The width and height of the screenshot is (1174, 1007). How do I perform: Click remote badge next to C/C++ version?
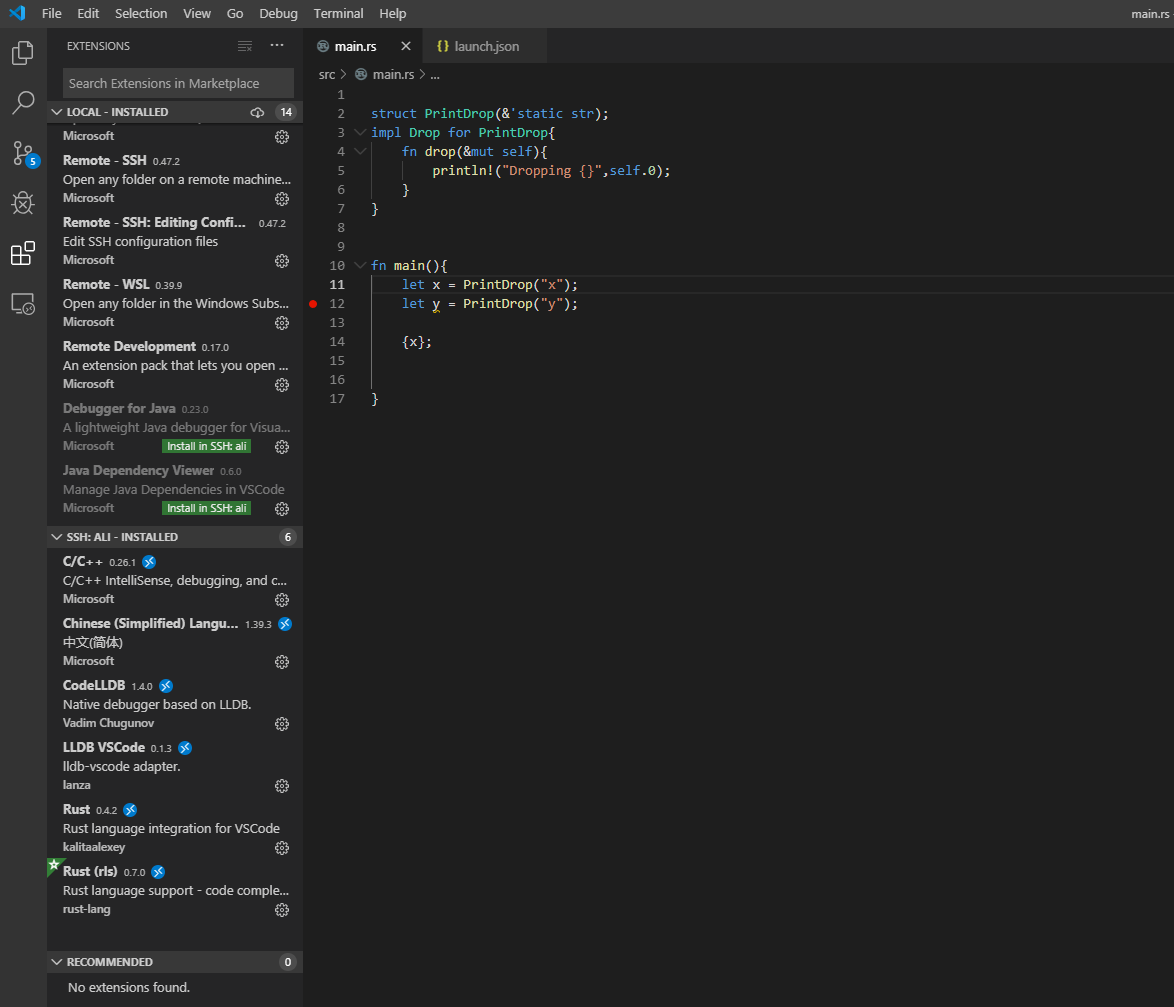[x=149, y=562]
